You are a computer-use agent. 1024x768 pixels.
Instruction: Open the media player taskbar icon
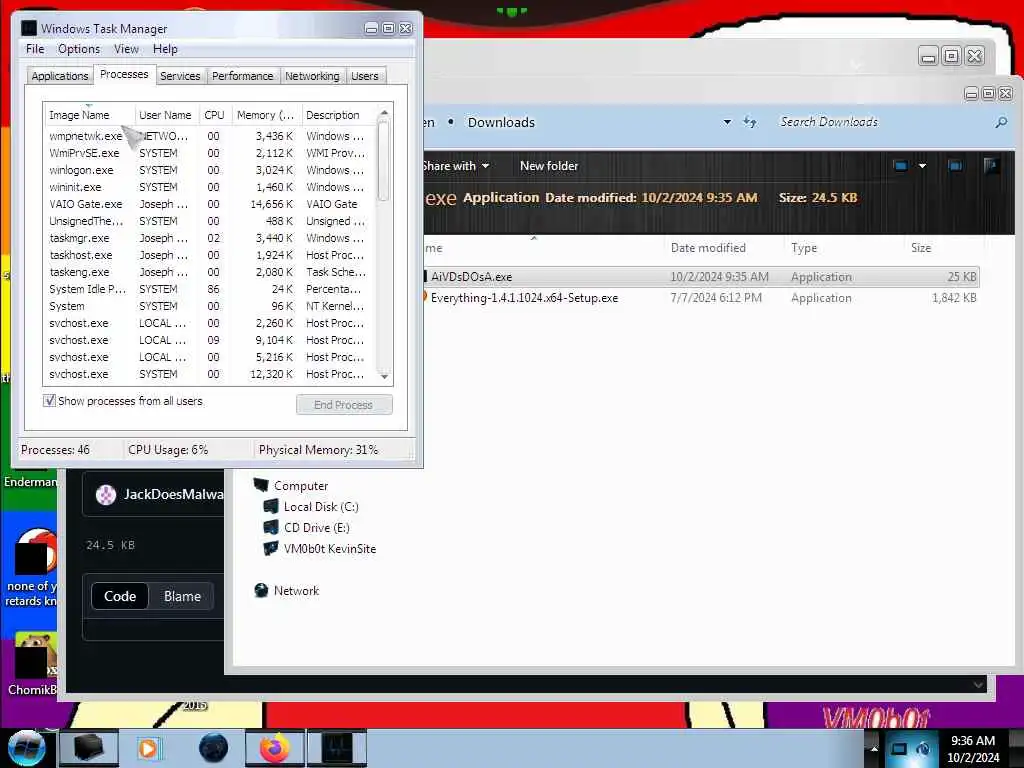point(149,748)
